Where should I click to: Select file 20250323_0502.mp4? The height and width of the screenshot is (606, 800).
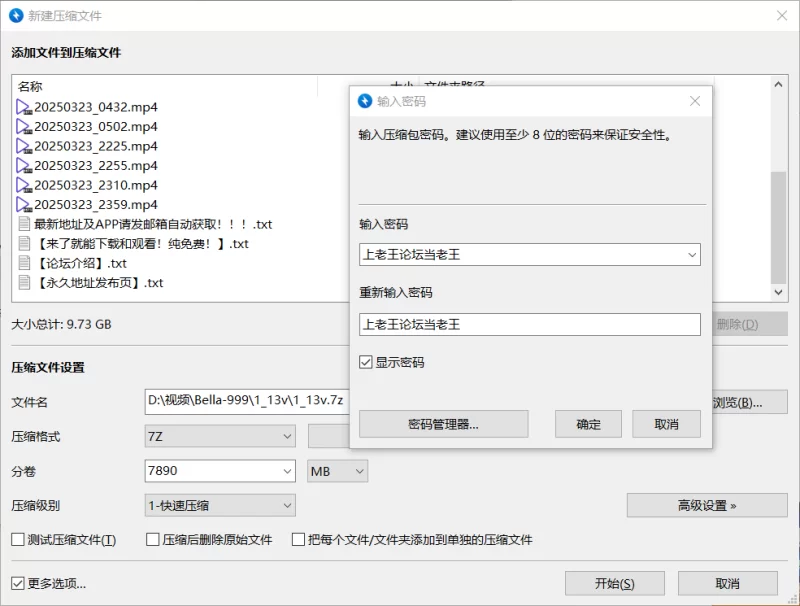(x=95, y=127)
